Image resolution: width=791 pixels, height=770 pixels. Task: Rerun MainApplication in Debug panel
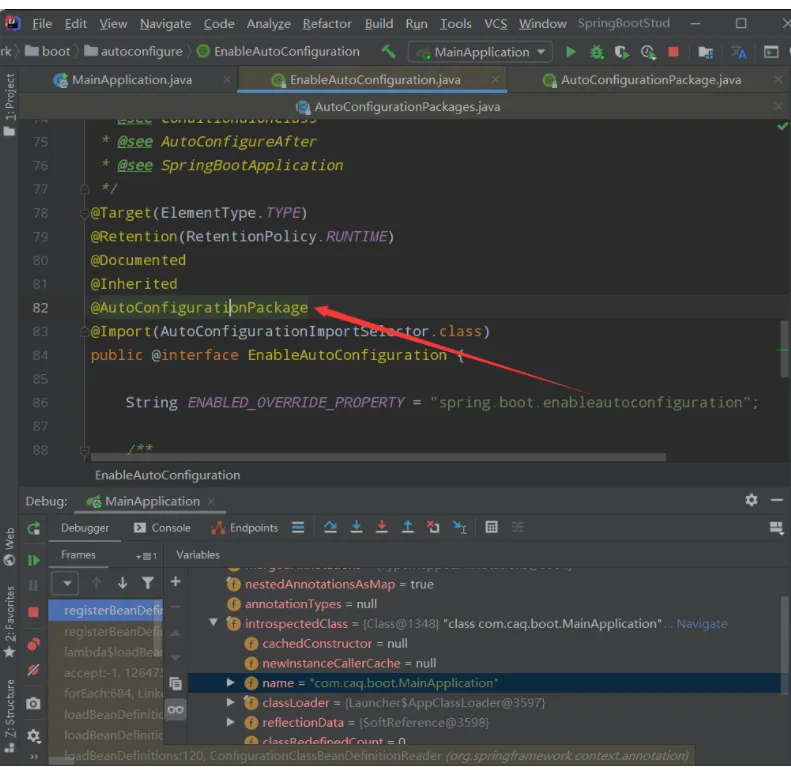click(34, 528)
